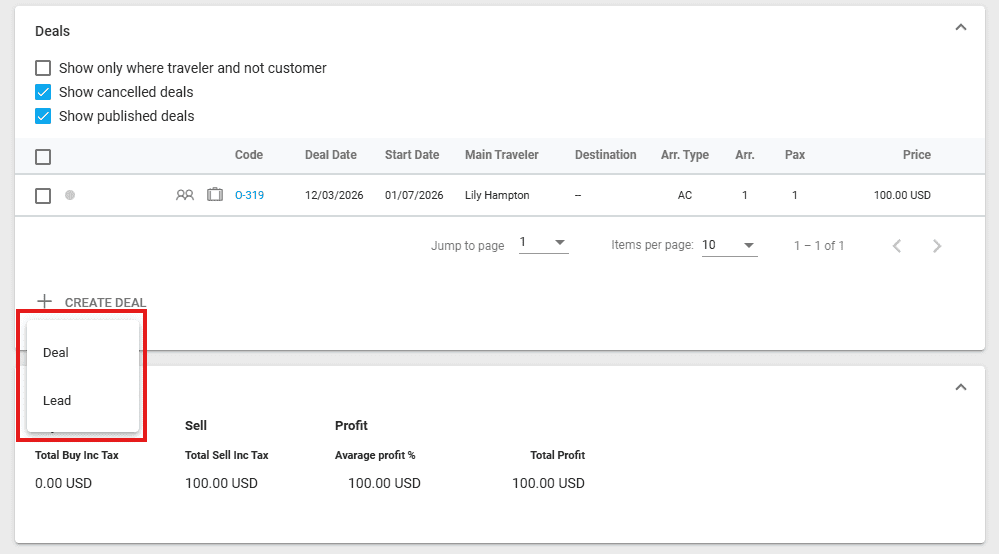Viewport: 999px width, 554px height.
Task: Click the plus icon beside Create Deal
Action: tap(44, 301)
